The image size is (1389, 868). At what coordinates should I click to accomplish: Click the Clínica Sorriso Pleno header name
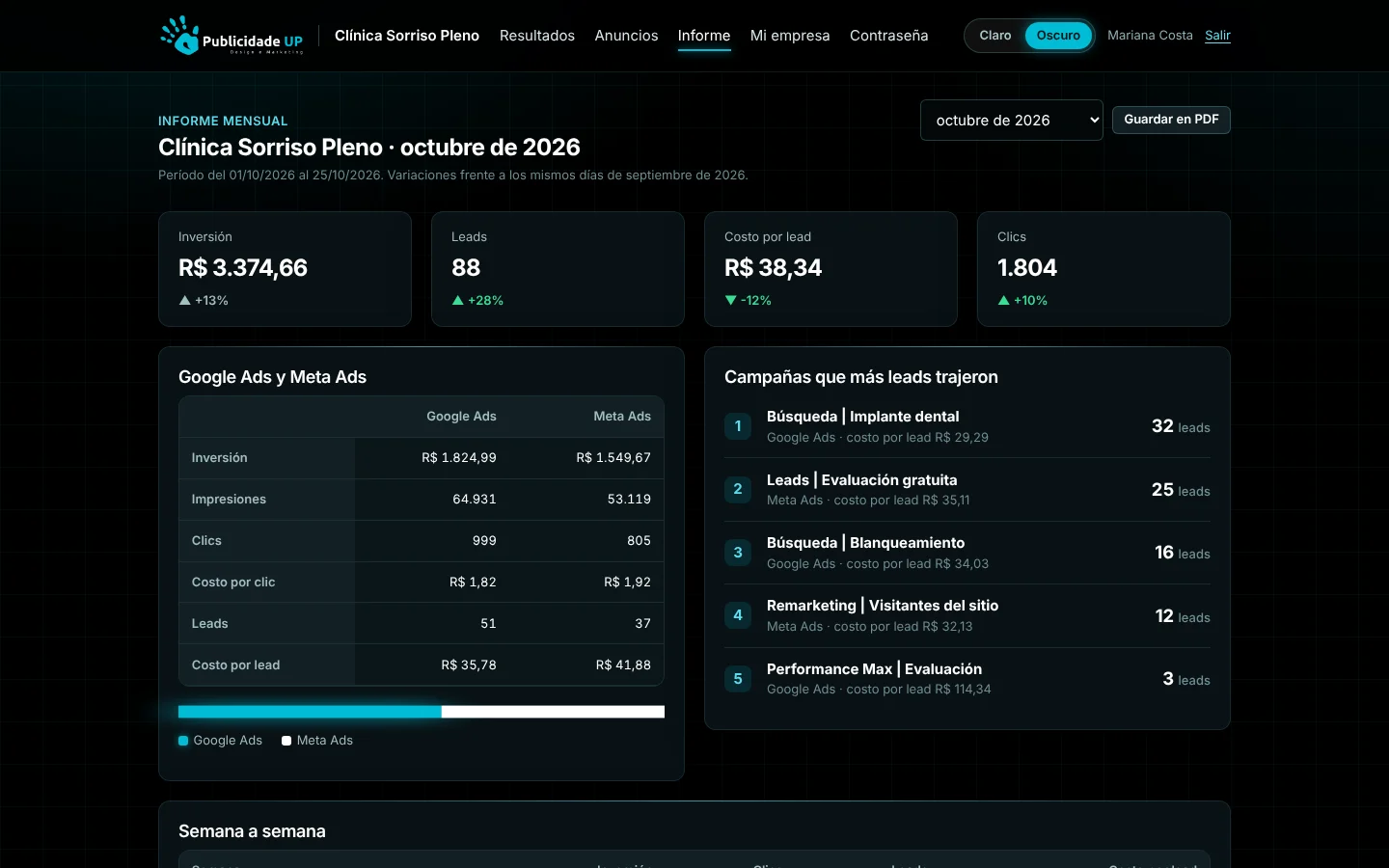407,36
